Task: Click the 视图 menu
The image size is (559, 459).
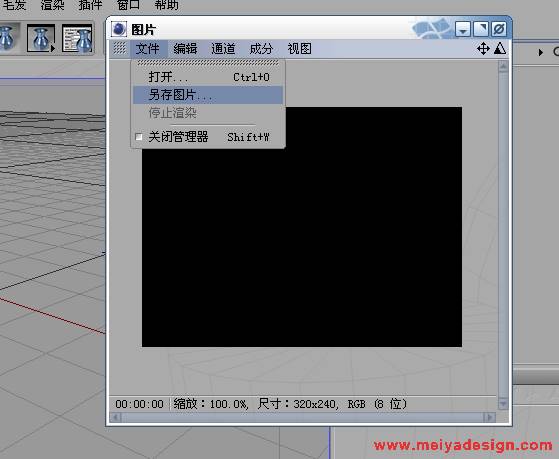Action: pyautogui.click(x=299, y=49)
